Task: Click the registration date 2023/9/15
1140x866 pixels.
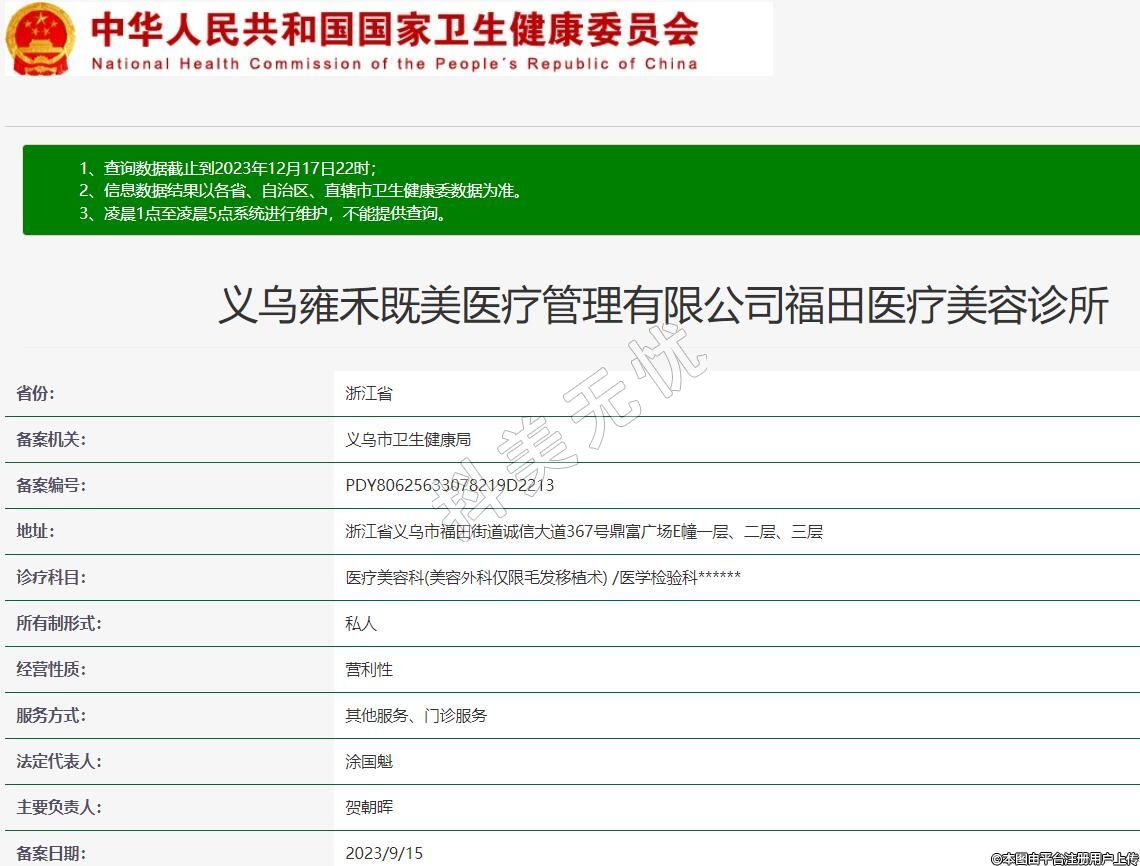Action: (x=384, y=853)
